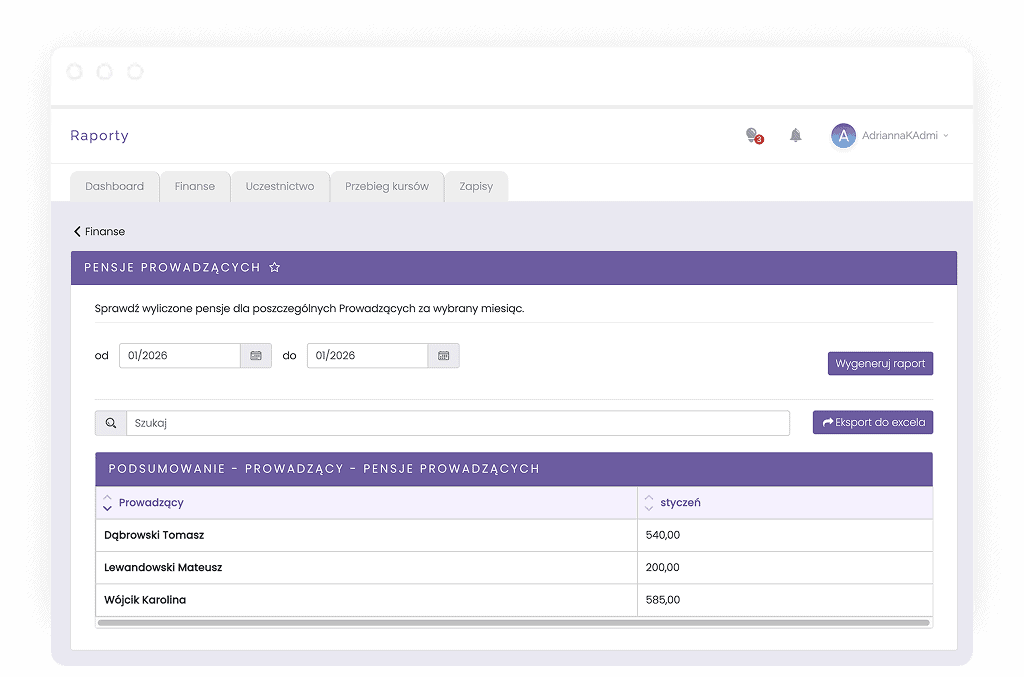Focus the Szukaj search field
The image size is (1024, 677).
(457, 423)
